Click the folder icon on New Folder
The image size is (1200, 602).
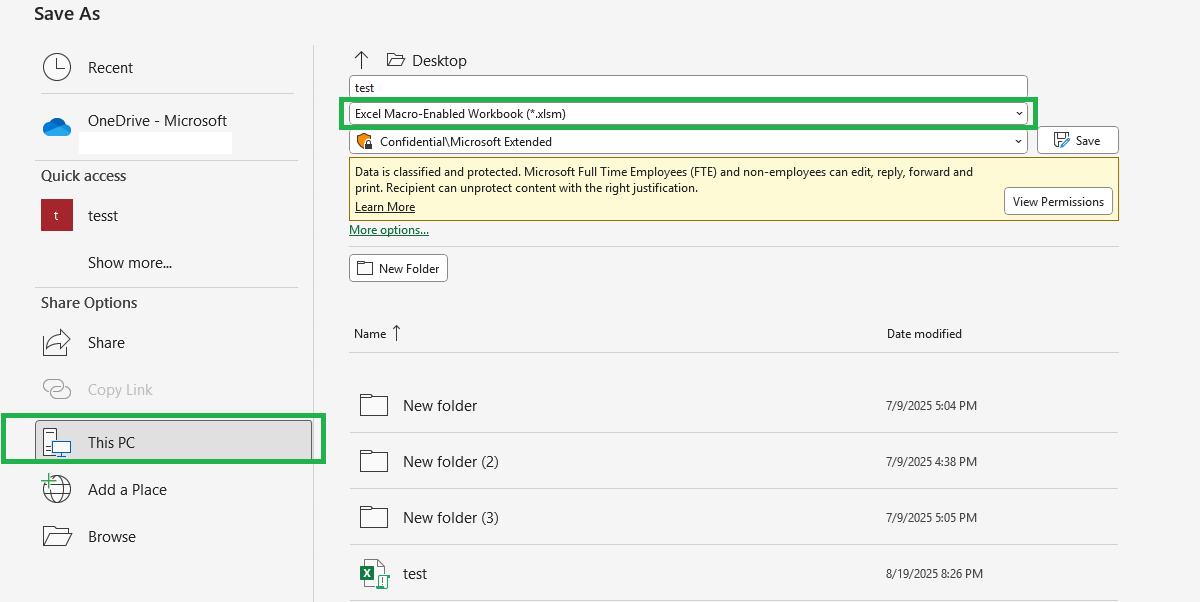(365, 268)
